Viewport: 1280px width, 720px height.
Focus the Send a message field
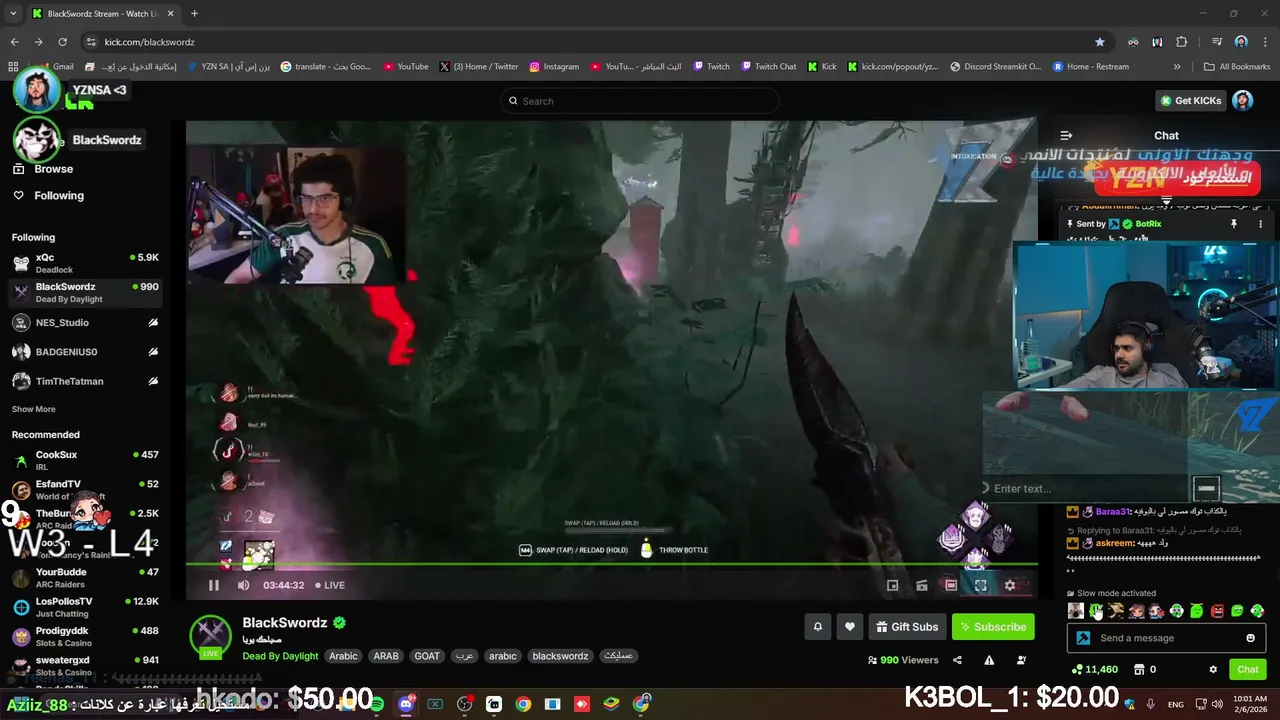pos(1165,638)
